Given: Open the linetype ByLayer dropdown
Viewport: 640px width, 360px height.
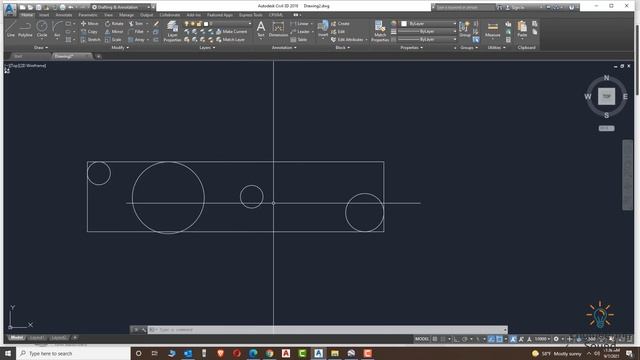Looking at the screenshot, I should 427,40.
